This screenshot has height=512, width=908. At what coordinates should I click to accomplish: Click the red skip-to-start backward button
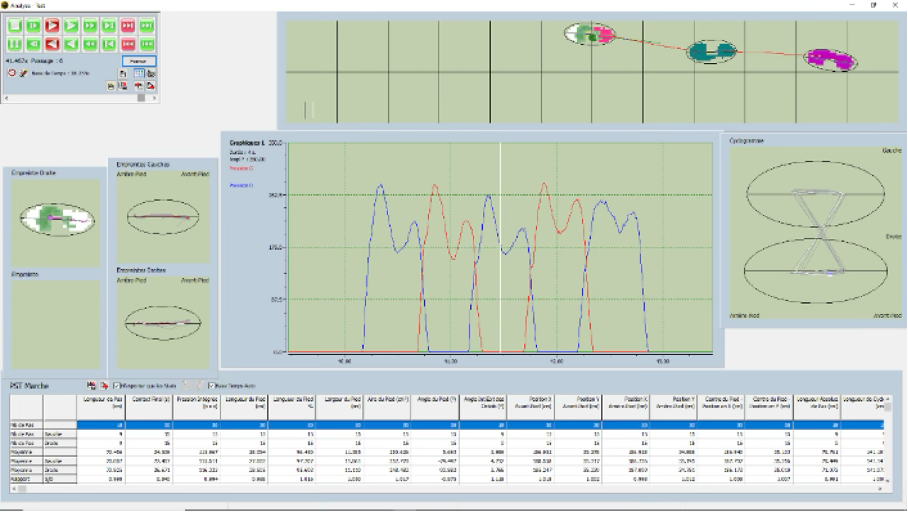coord(128,44)
